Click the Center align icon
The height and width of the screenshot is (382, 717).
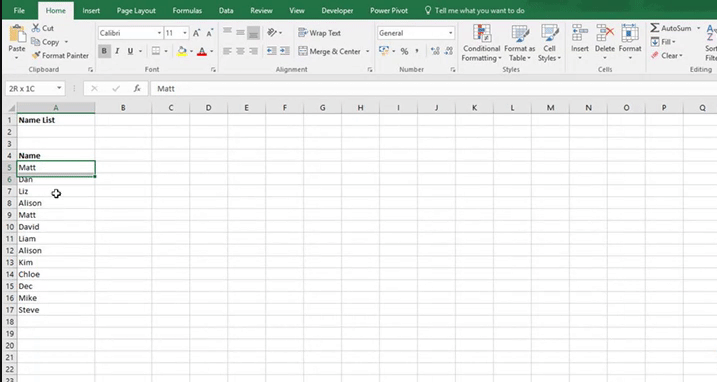pos(240,51)
